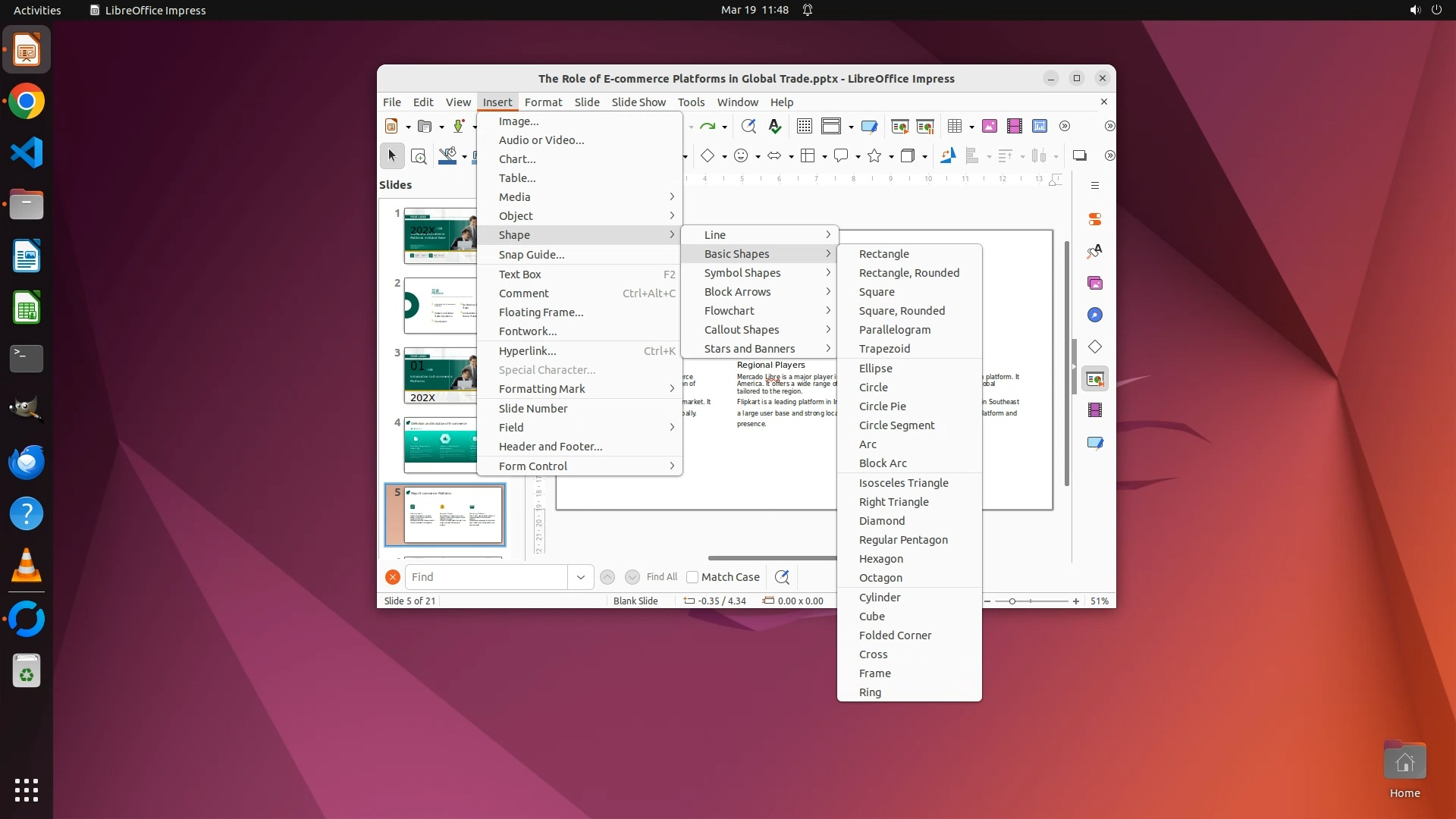
Task: Toggle the Match Case checkbox
Action: click(692, 577)
